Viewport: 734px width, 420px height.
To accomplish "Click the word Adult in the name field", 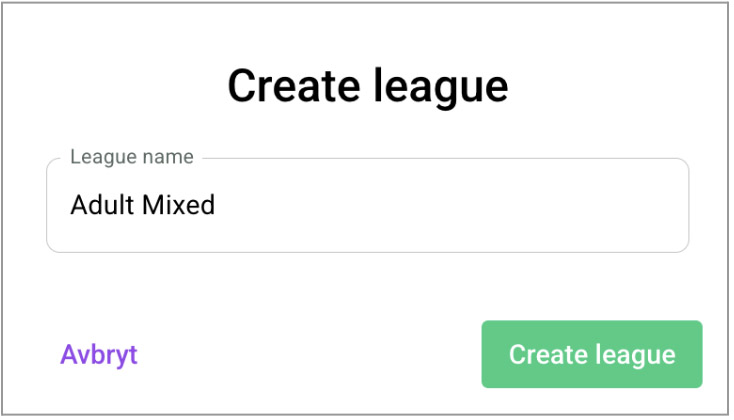I will (x=103, y=205).
